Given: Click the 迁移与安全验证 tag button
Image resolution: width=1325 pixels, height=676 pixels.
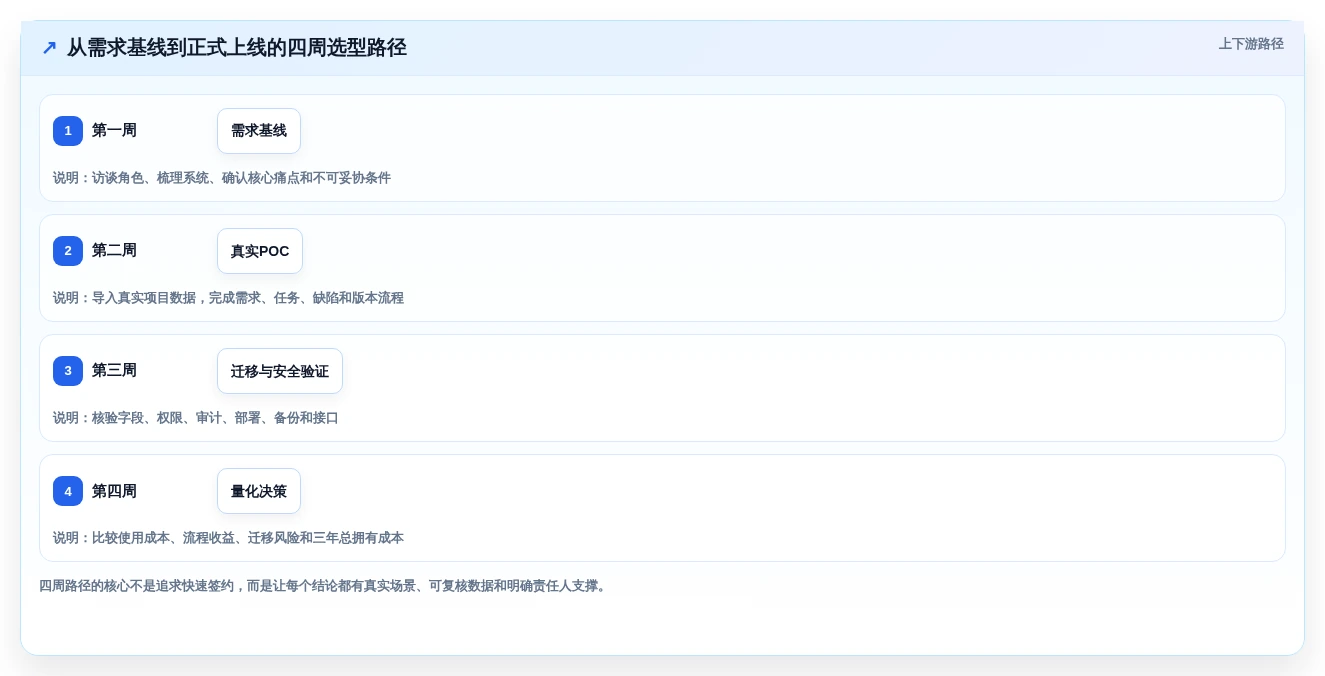Looking at the screenshot, I should 280,371.
